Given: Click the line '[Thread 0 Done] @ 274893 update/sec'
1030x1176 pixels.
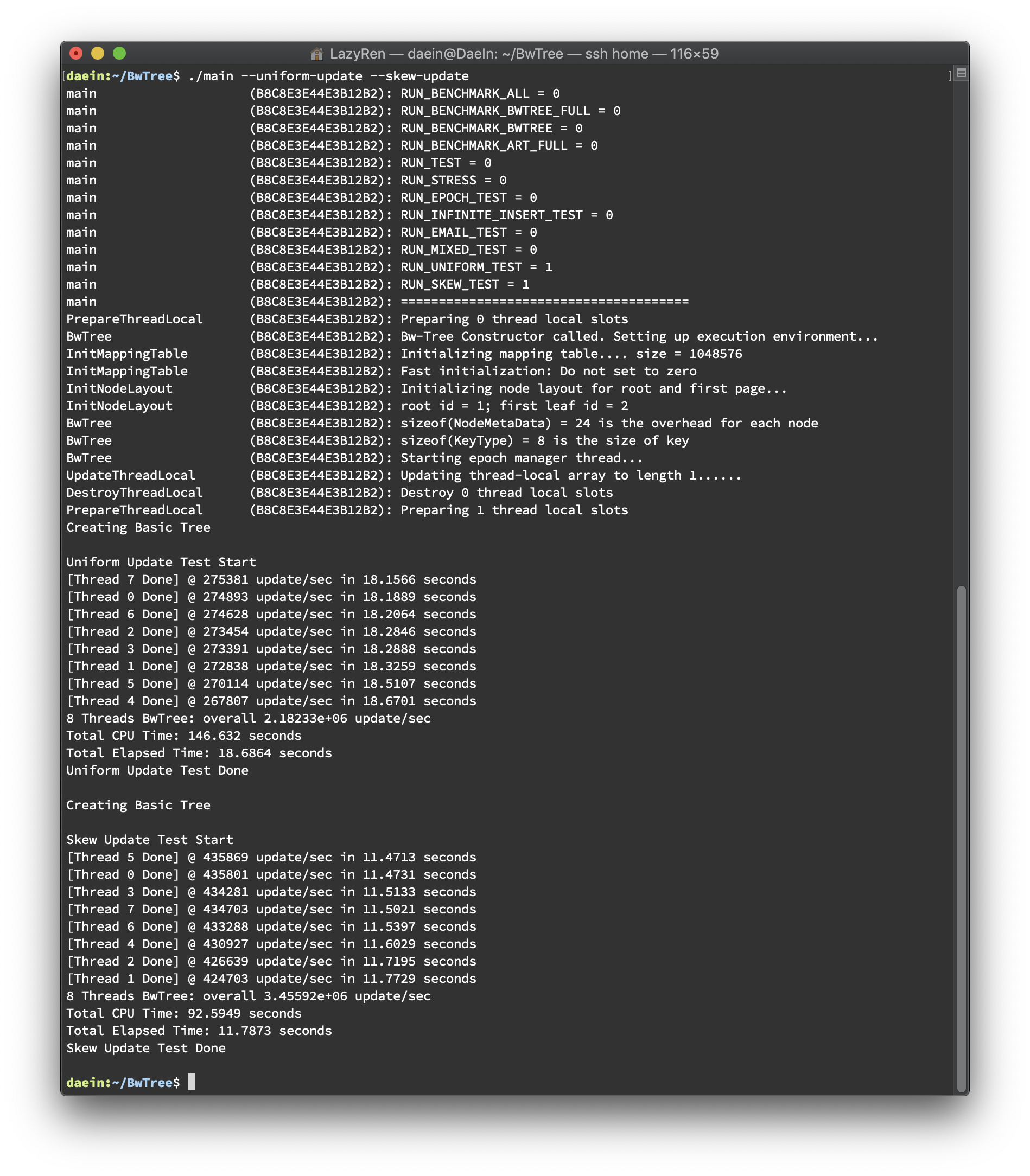Looking at the screenshot, I should tap(272, 597).
